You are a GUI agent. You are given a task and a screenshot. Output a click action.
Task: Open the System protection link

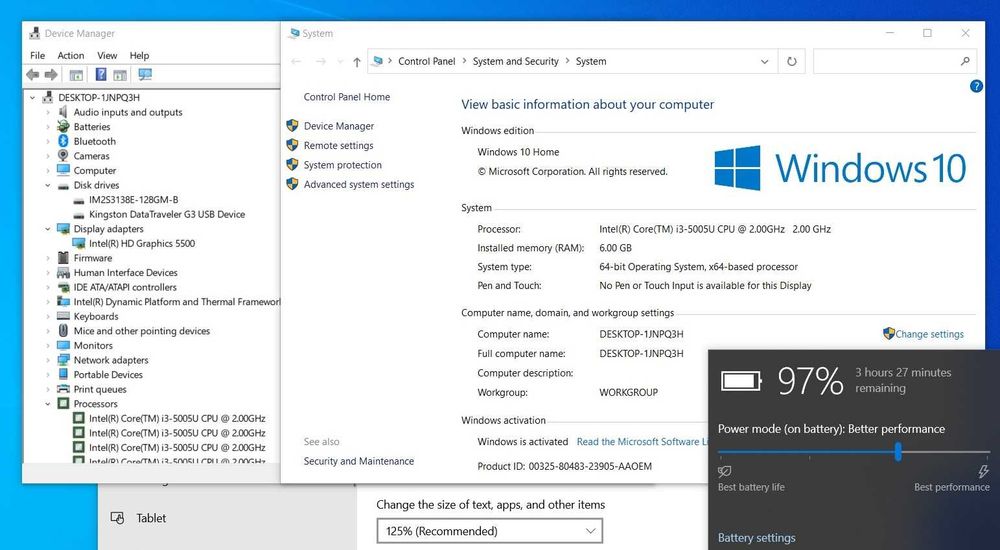pos(342,165)
